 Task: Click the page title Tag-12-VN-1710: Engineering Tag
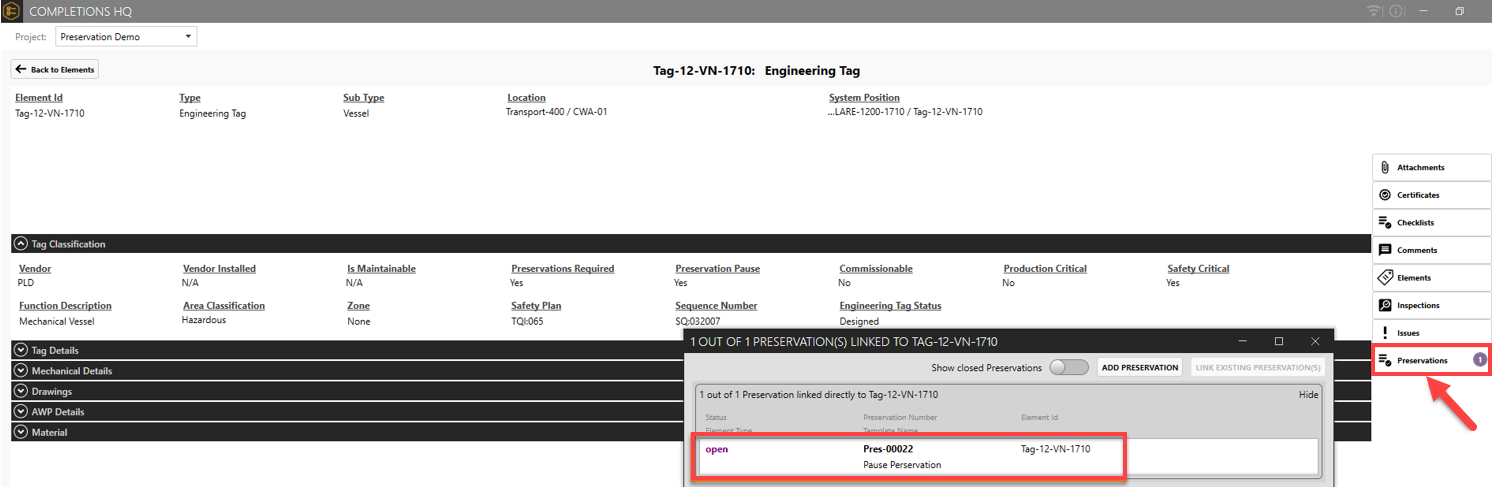[x=756, y=71]
